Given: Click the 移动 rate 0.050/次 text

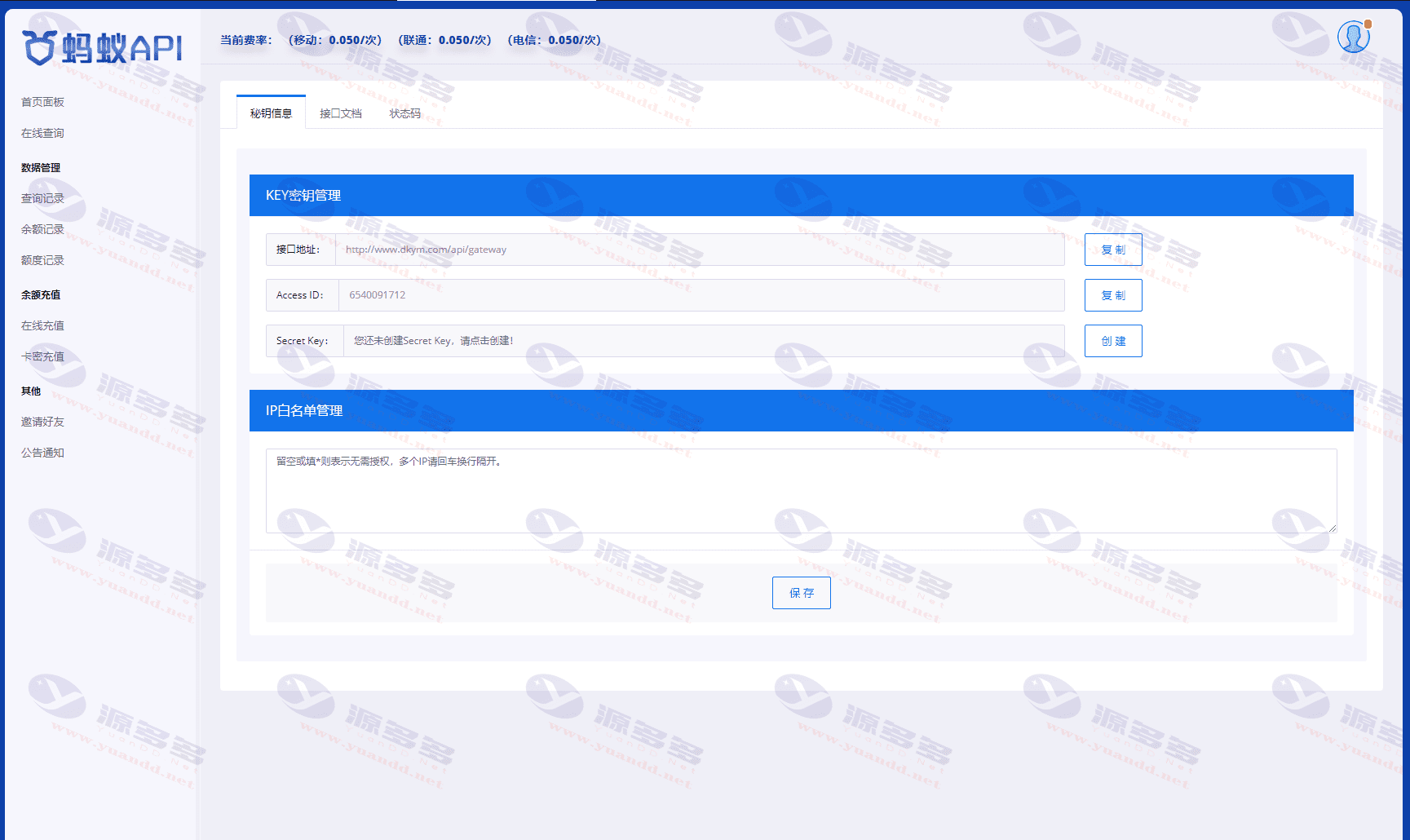Looking at the screenshot, I should (335, 40).
